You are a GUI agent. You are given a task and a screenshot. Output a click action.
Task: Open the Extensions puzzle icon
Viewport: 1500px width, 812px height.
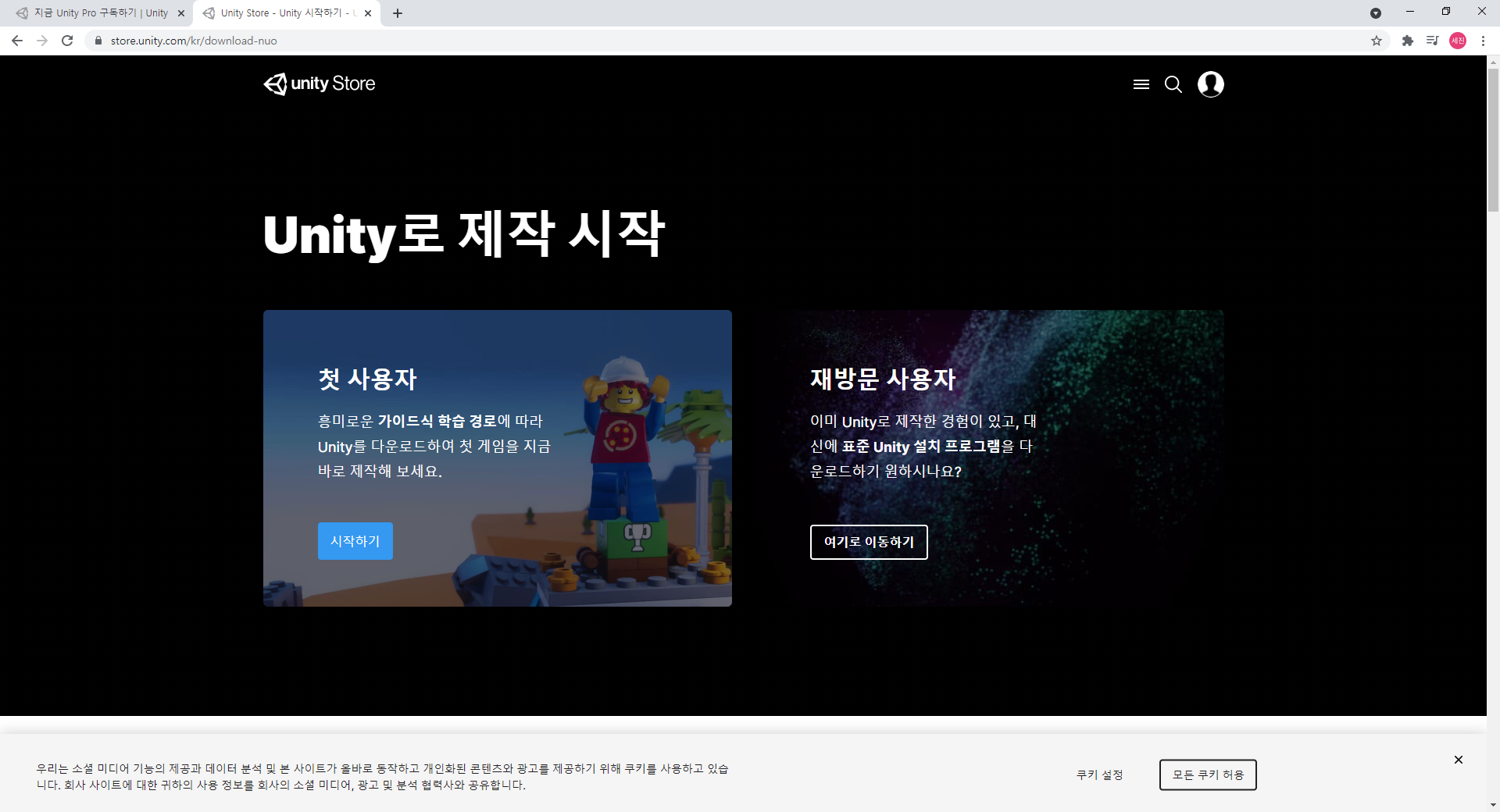[1408, 41]
